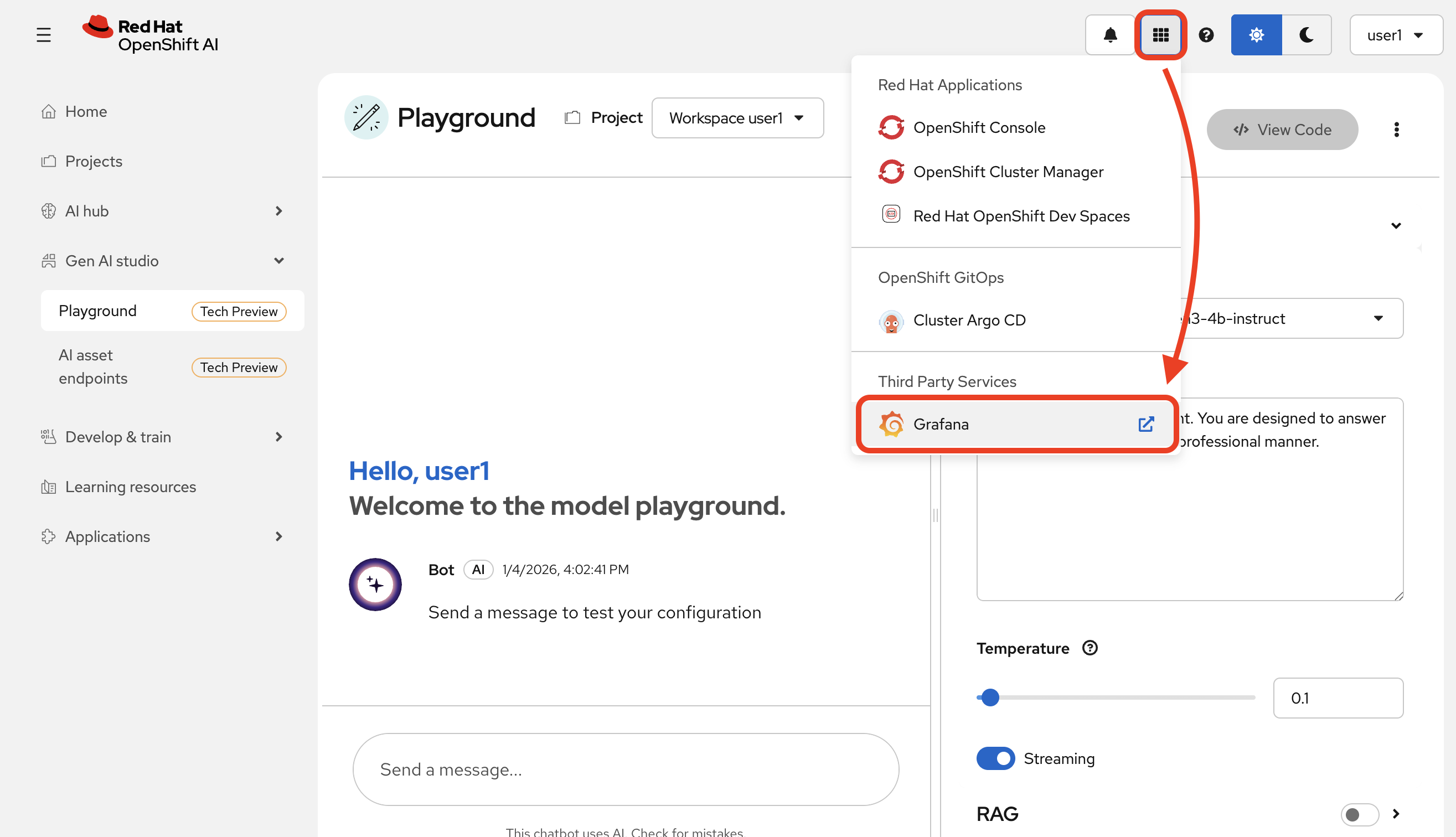Collapse the Gen AI studio section

point(279,261)
